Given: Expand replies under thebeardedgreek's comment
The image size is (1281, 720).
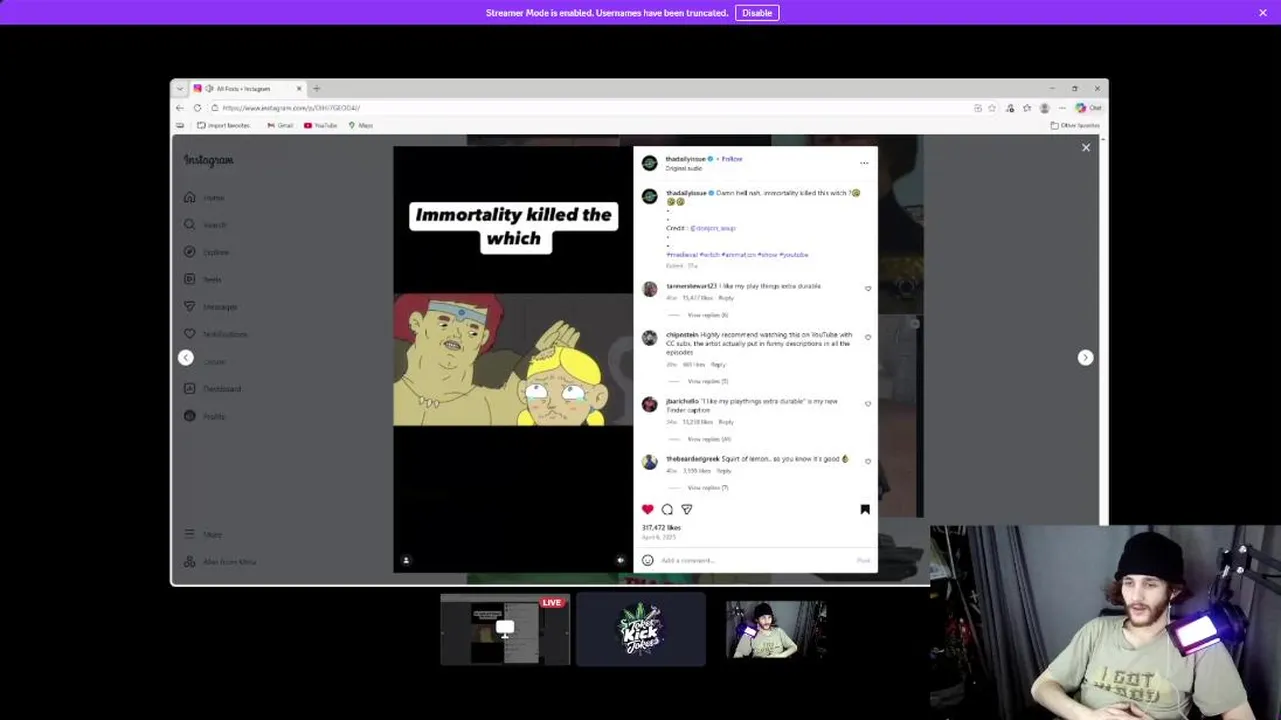Looking at the screenshot, I should pos(707,488).
